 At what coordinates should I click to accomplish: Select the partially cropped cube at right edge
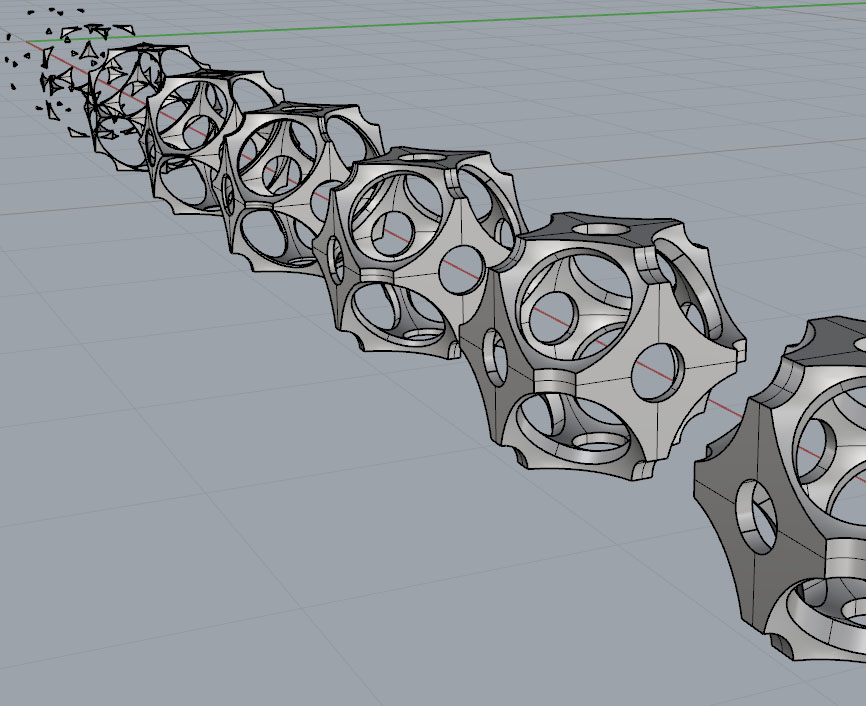[780, 488]
